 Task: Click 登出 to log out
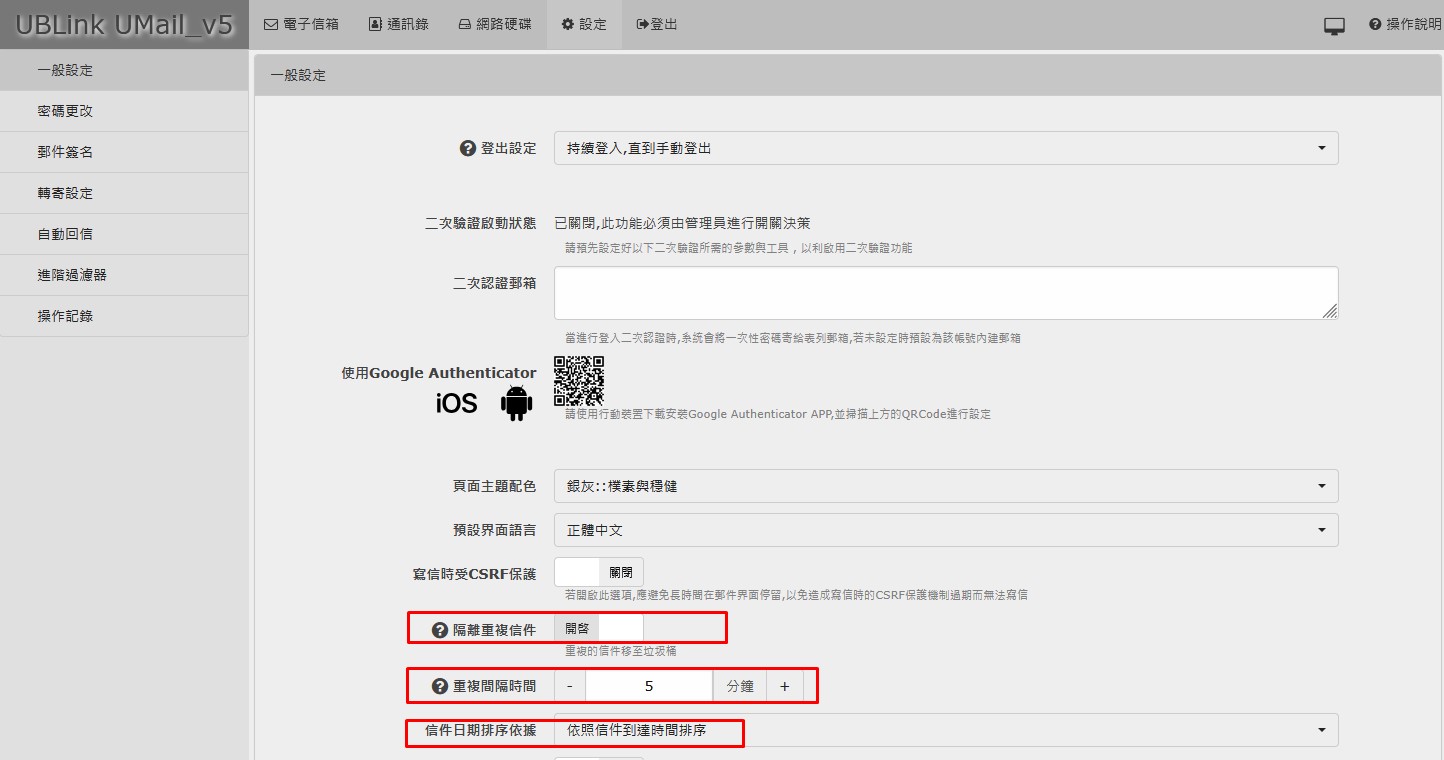[657, 24]
